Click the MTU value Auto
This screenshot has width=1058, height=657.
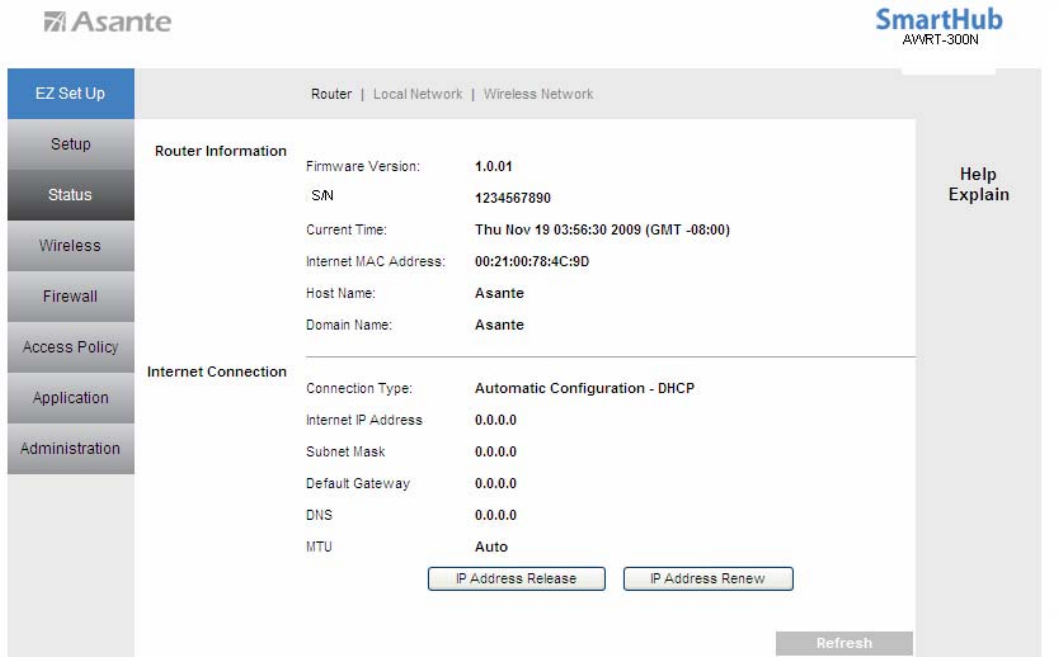click(x=491, y=546)
